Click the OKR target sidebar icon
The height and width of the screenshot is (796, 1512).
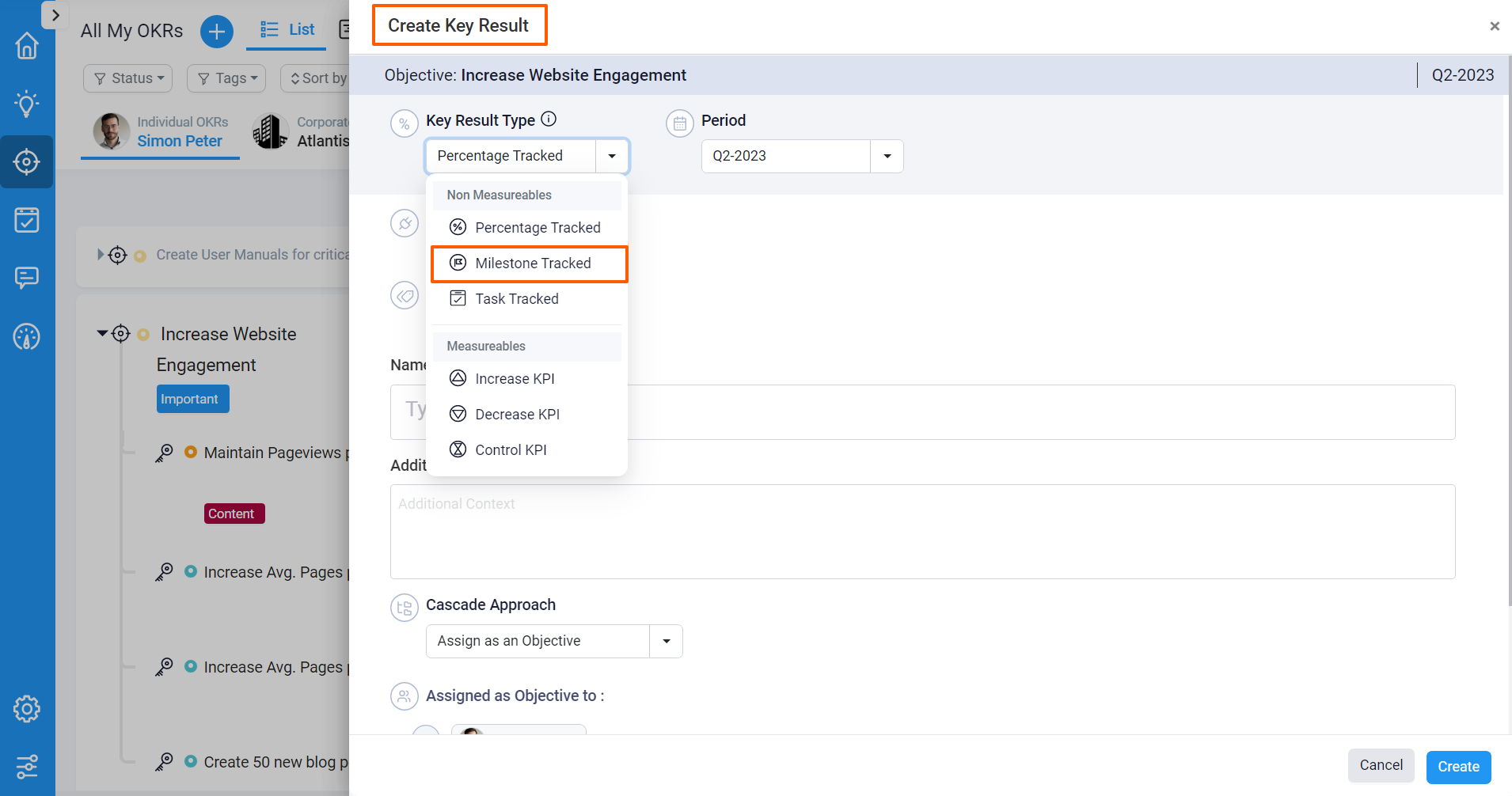tap(27, 162)
